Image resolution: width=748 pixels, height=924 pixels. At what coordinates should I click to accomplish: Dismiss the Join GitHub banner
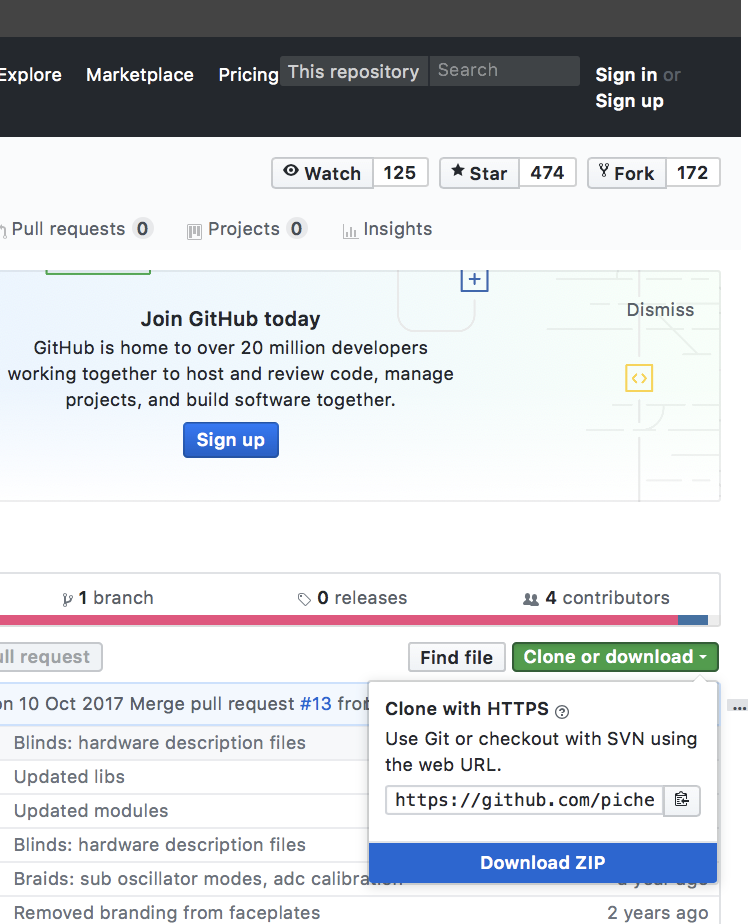660,310
